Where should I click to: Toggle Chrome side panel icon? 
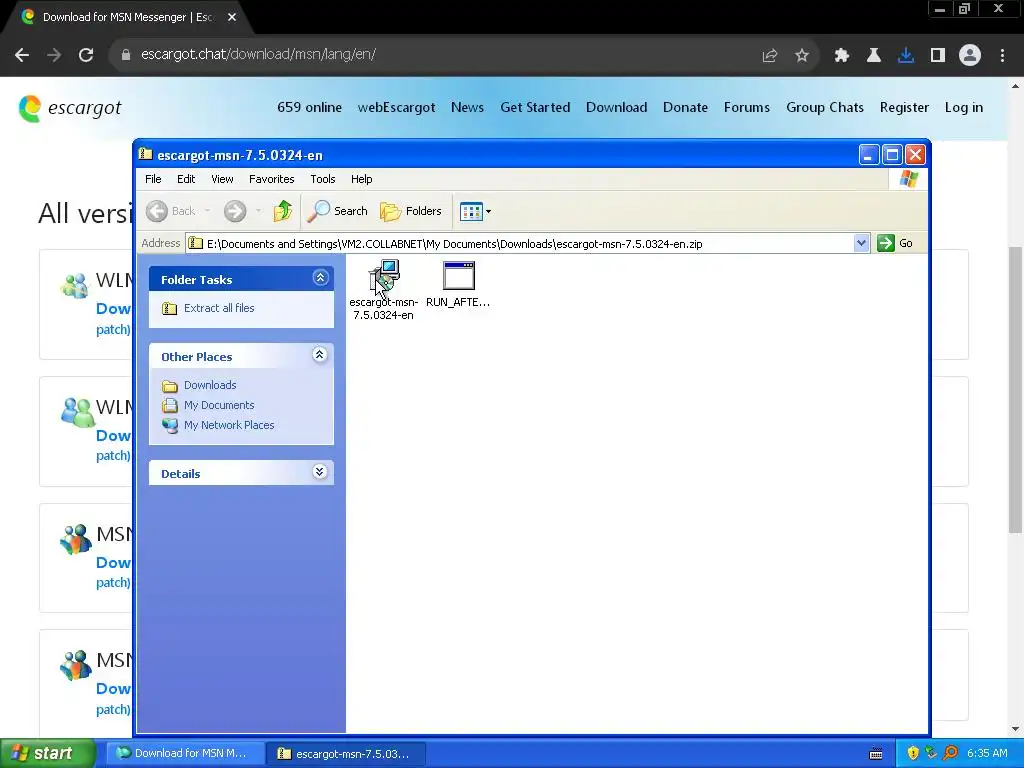tap(938, 56)
